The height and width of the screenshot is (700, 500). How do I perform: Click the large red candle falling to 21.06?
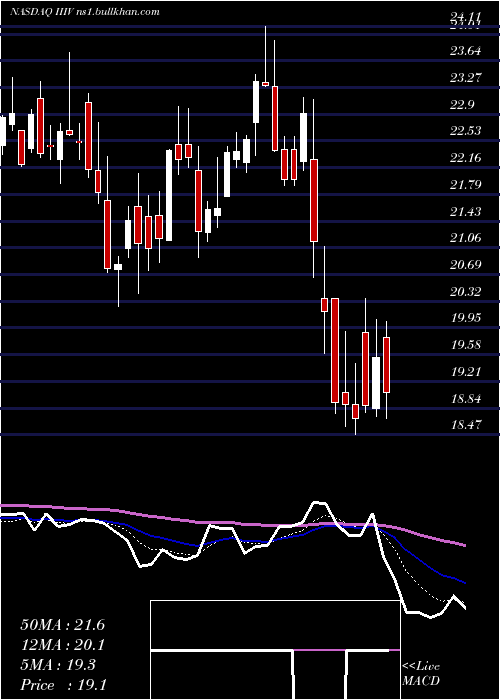(x=314, y=200)
